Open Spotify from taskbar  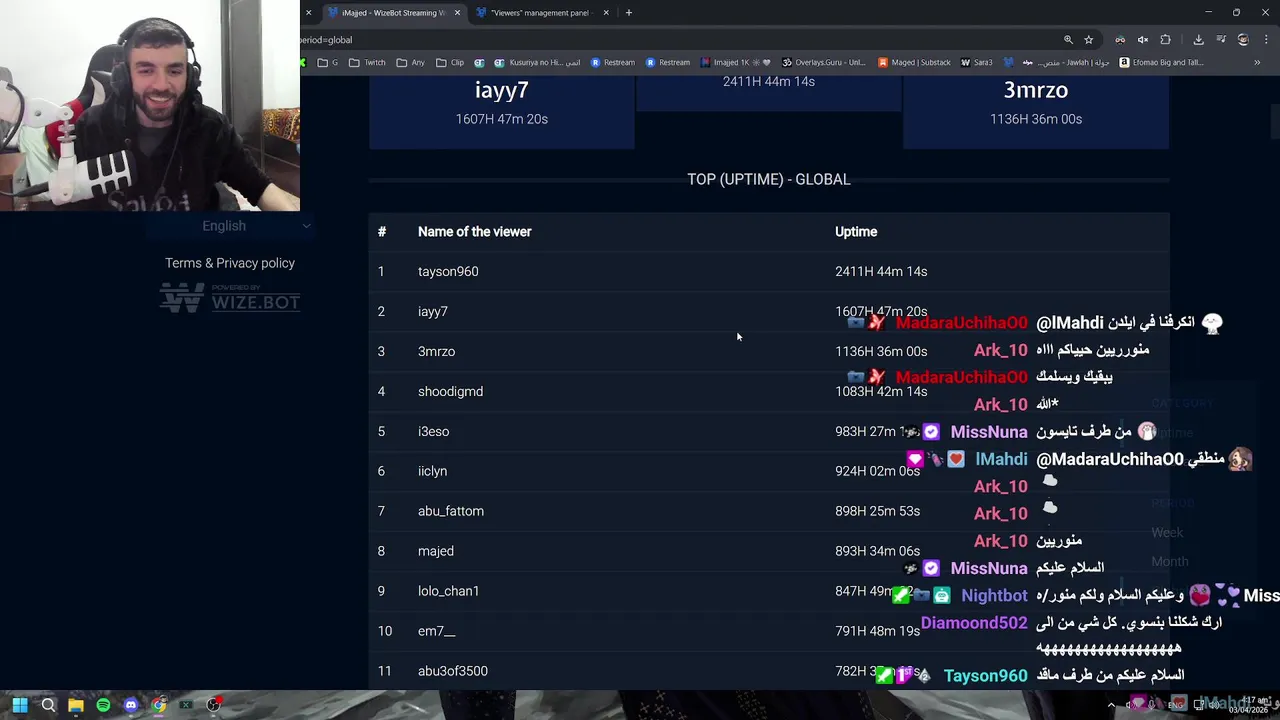[x=103, y=705]
